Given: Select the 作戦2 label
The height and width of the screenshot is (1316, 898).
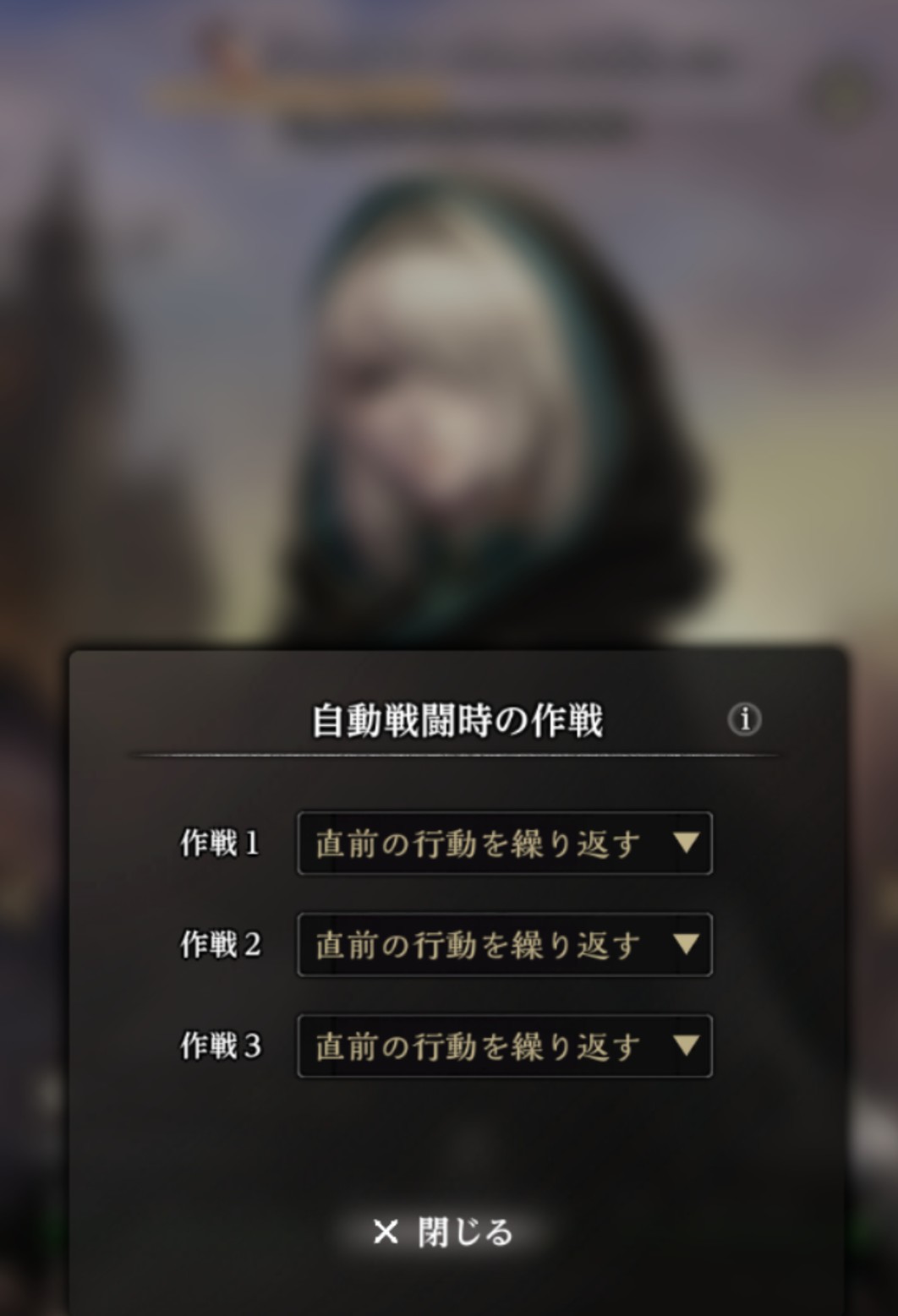Looking at the screenshot, I should click(x=220, y=945).
